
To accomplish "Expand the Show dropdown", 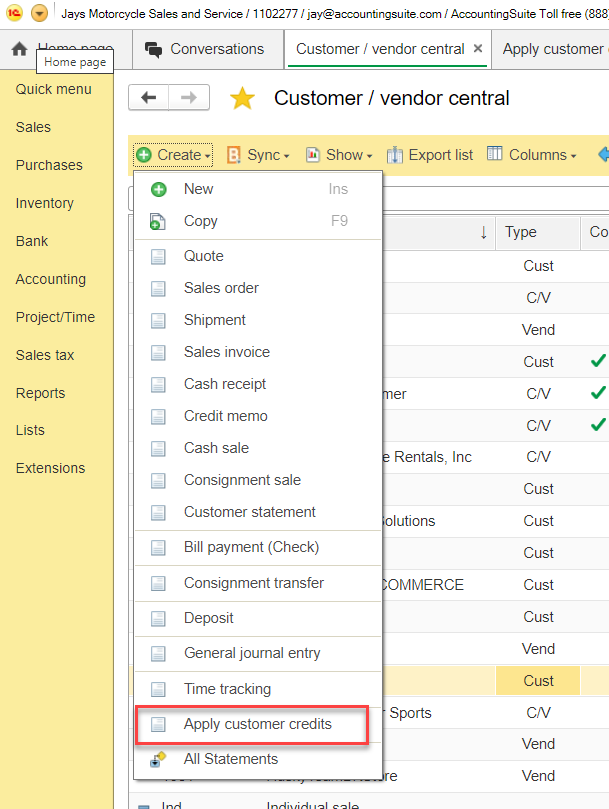I will (339, 155).
